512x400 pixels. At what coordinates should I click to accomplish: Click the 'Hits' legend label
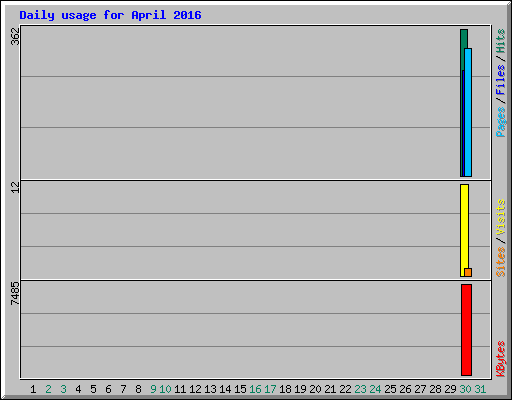500,41
